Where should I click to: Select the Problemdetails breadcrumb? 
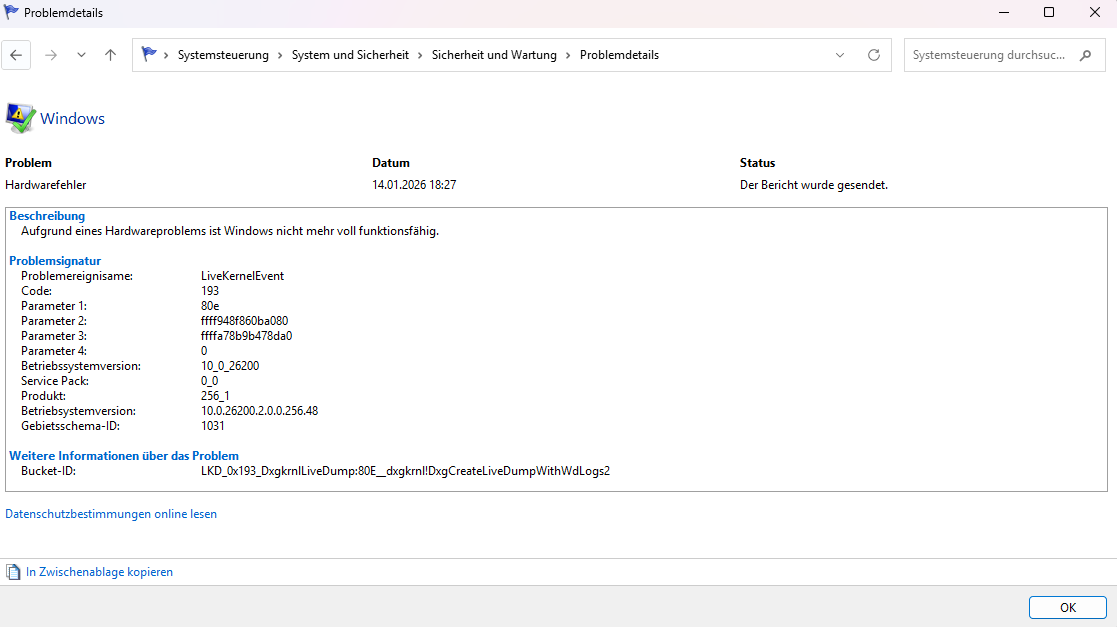[619, 55]
